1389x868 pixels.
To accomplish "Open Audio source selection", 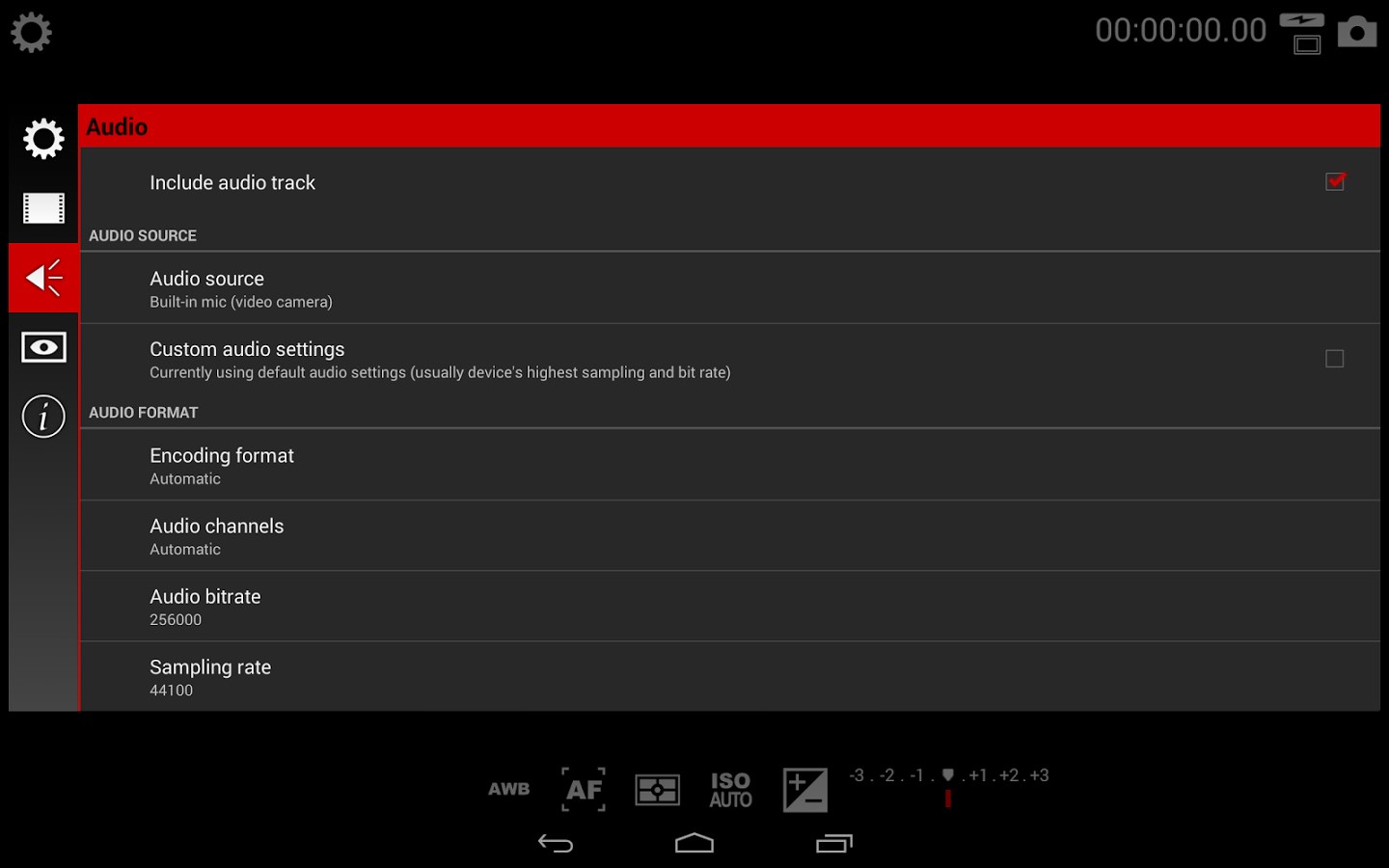I will [730, 288].
